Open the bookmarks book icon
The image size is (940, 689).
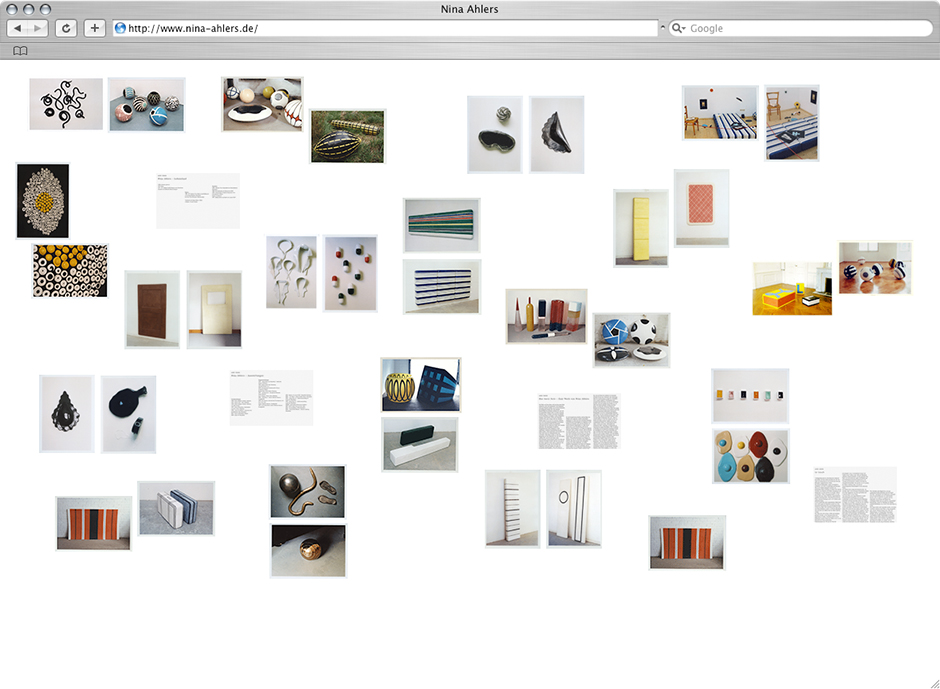(20, 51)
